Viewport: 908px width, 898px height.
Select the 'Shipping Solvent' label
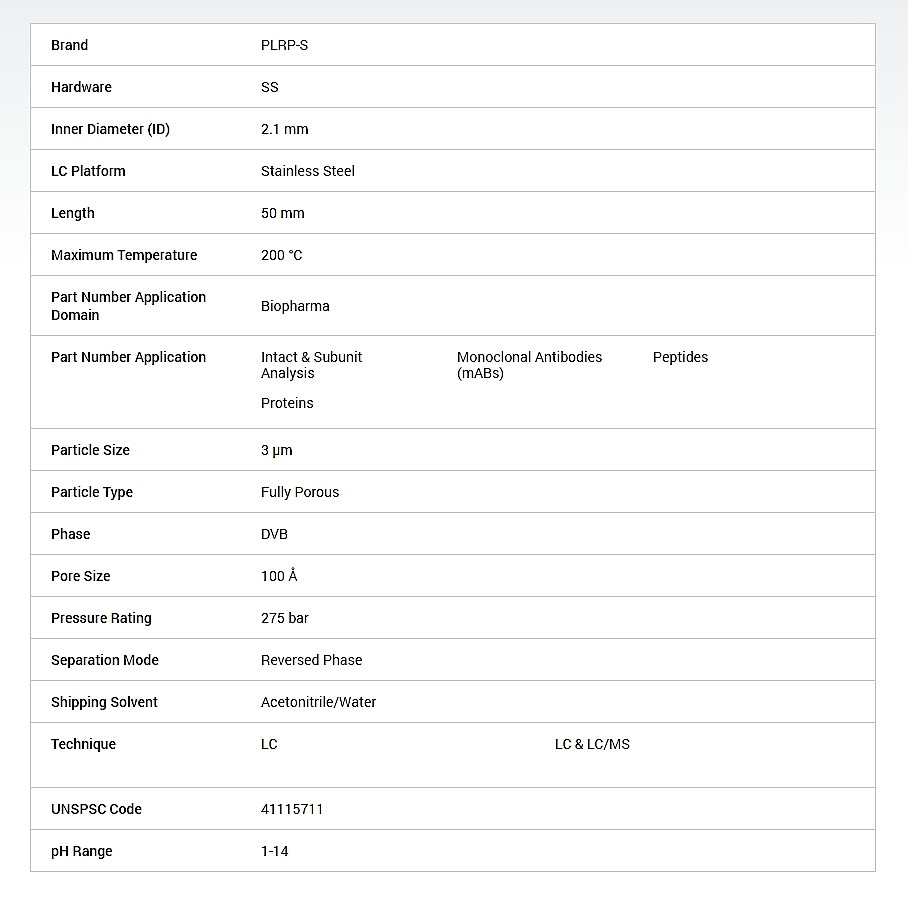[104, 702]
